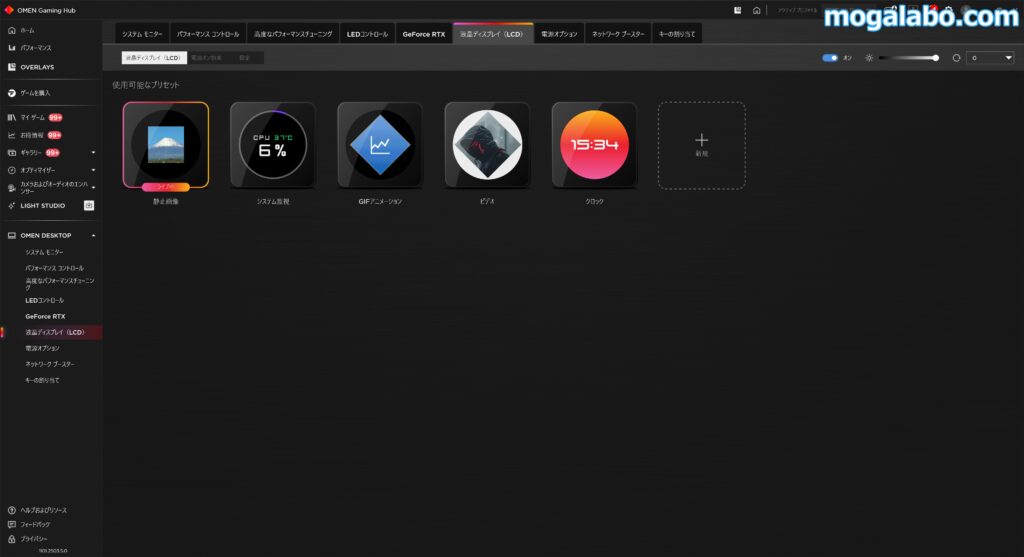1024x557 pixels.
Task: Click the rotation icon beside the dropdown
Action: coord(956,58)
